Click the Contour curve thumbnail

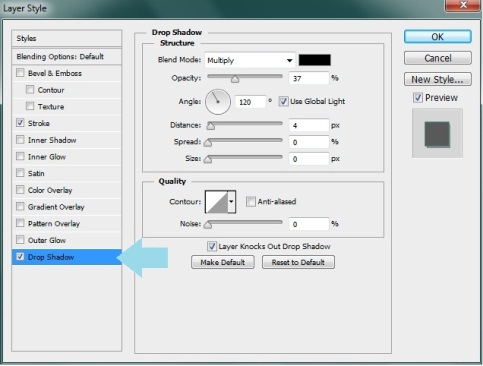[x=216, y=202]
